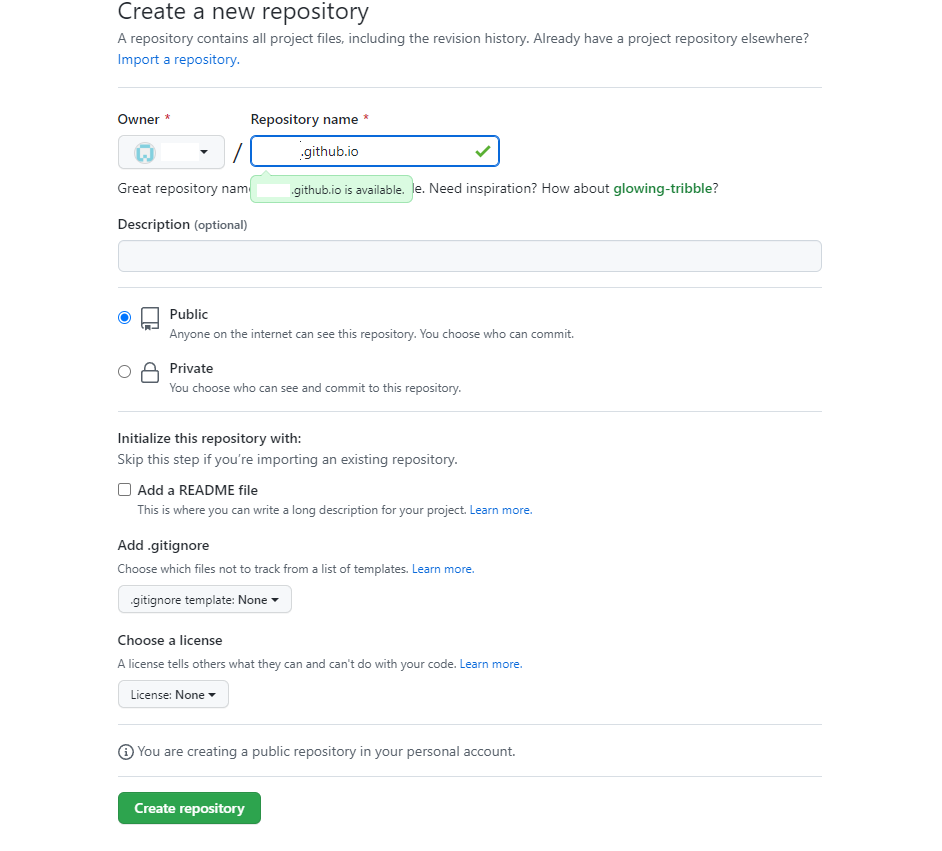Select the Private radio button
Screen dimensions: 942x851
(x=124, y=371)
